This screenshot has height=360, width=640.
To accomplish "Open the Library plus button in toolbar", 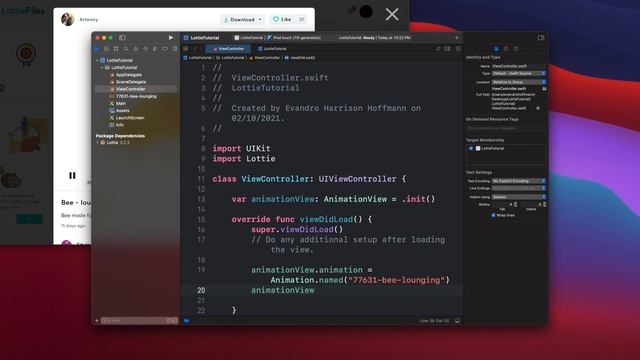I will [x=457, y=38].
